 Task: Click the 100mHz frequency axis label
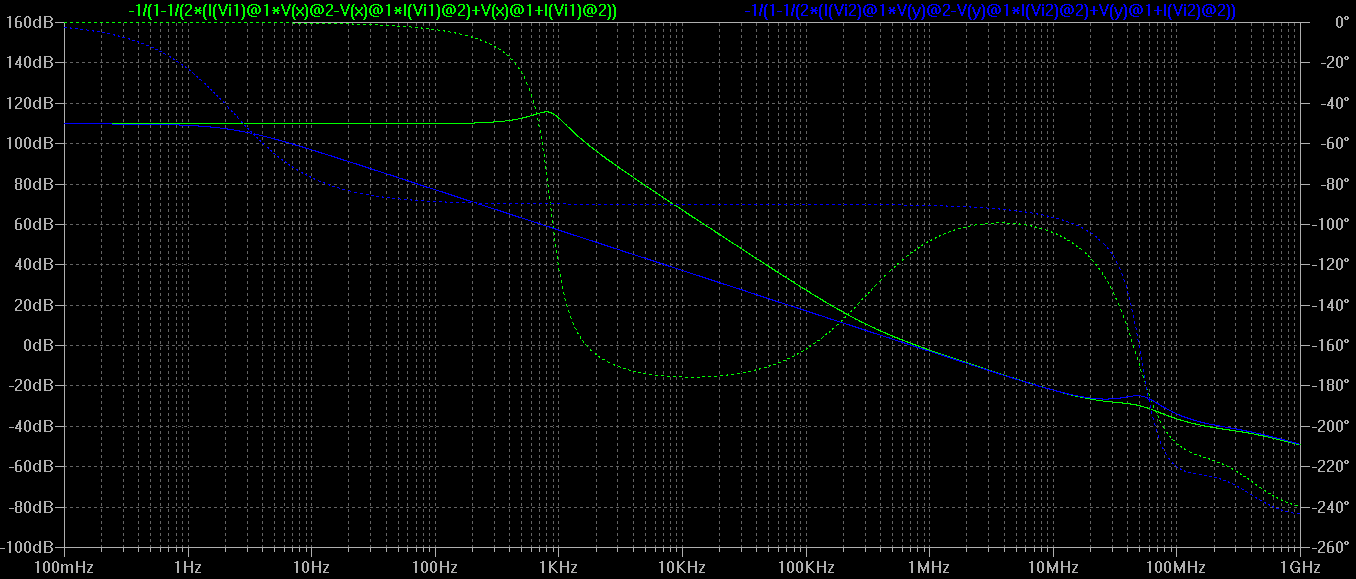pyautogui.click(x=64, y=568)
